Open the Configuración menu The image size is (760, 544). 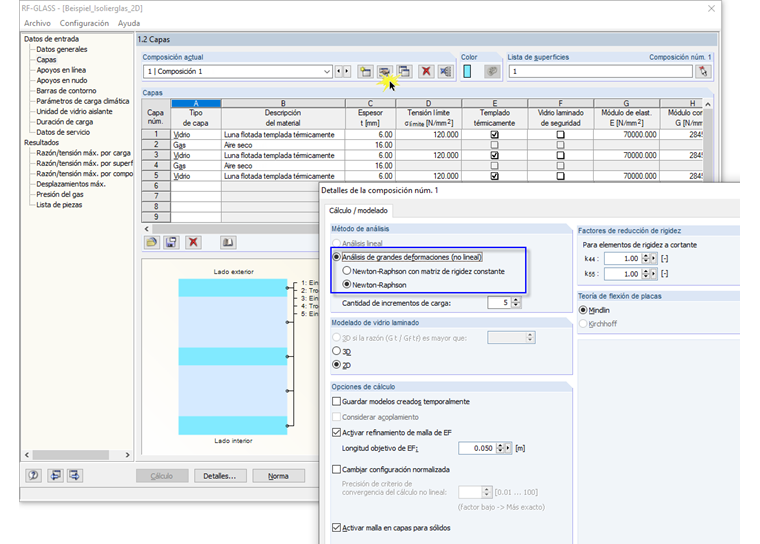pos(84,23)
